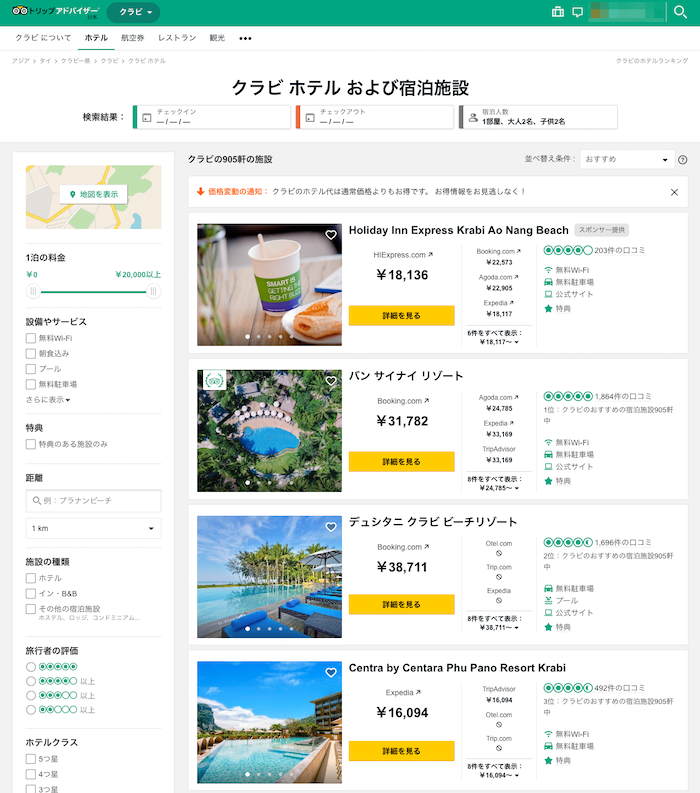Open Holiday Inn Express Krabi Ao Nang Beach title
This screenshot has height=793, width=700.
point(459,231)
